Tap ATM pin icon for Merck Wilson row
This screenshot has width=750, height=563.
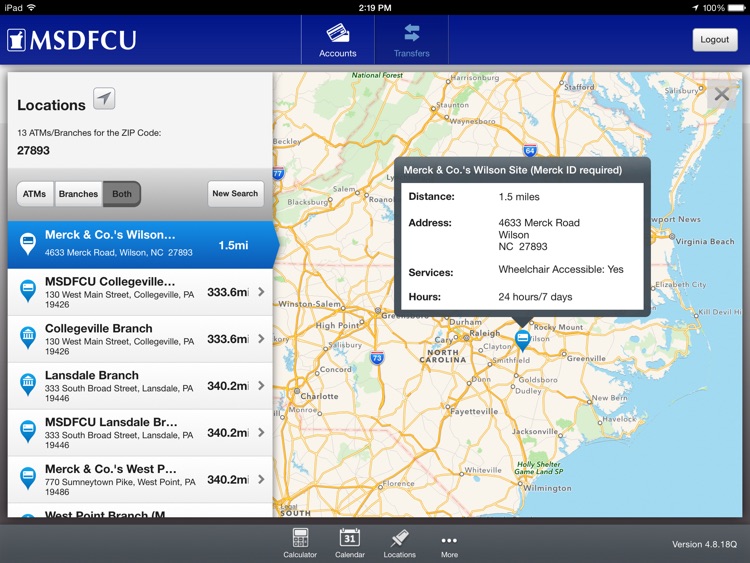(28, 243)
